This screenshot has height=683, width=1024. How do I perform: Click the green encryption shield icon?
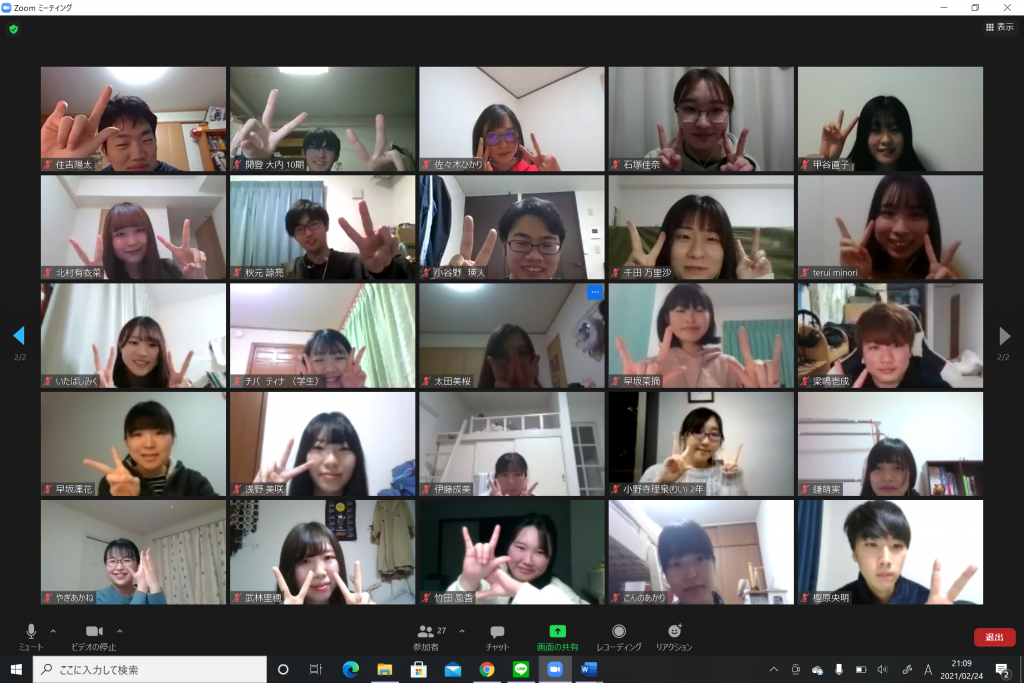point(13,29)
